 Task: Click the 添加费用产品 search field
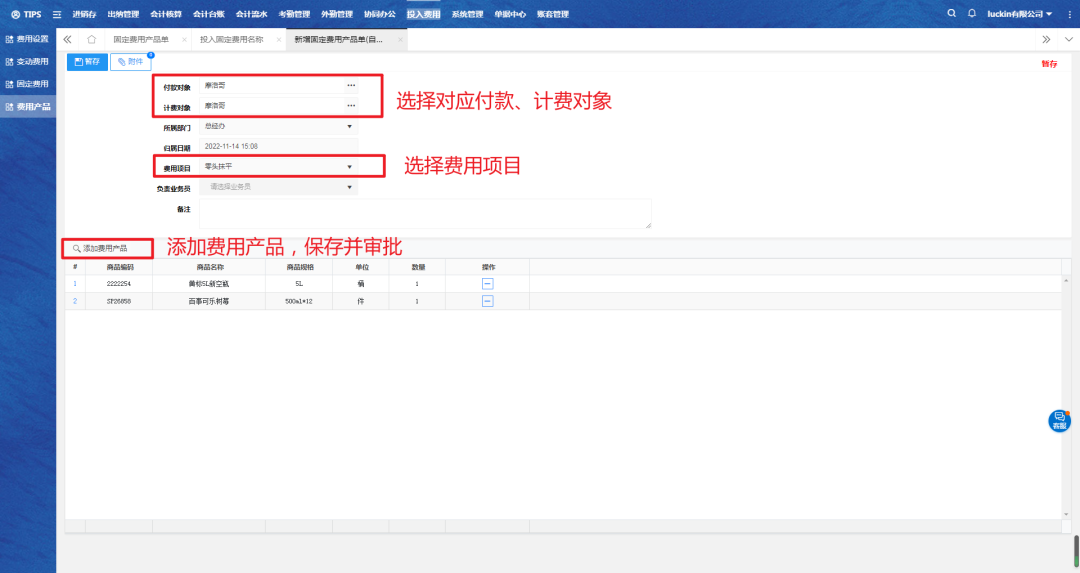108,247
